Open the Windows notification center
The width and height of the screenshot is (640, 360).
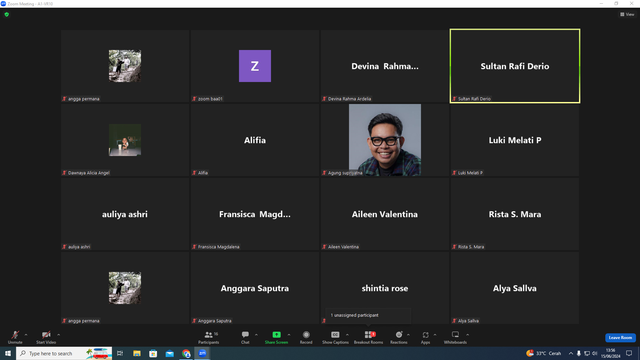(629, 353)
